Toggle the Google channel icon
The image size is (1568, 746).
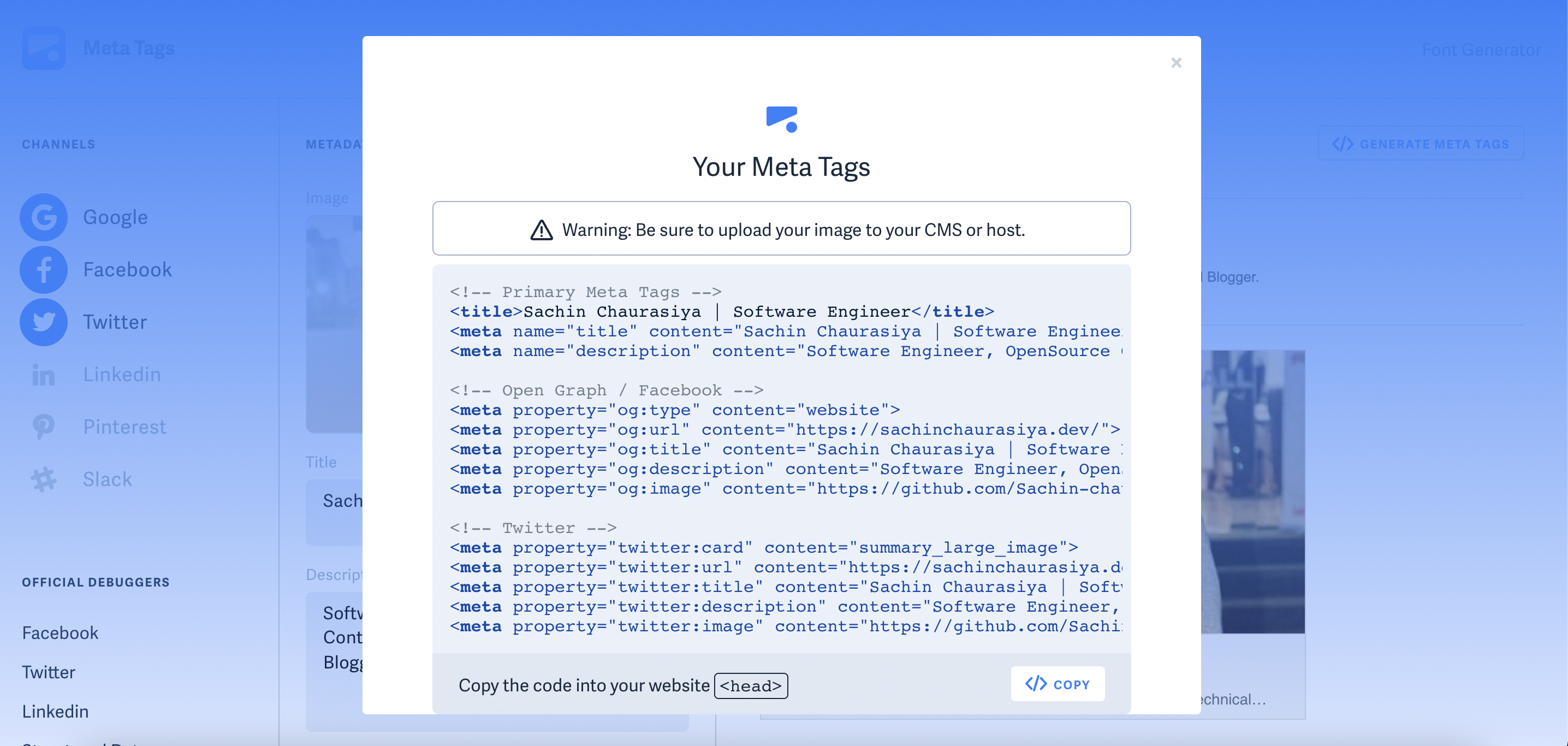43,217
